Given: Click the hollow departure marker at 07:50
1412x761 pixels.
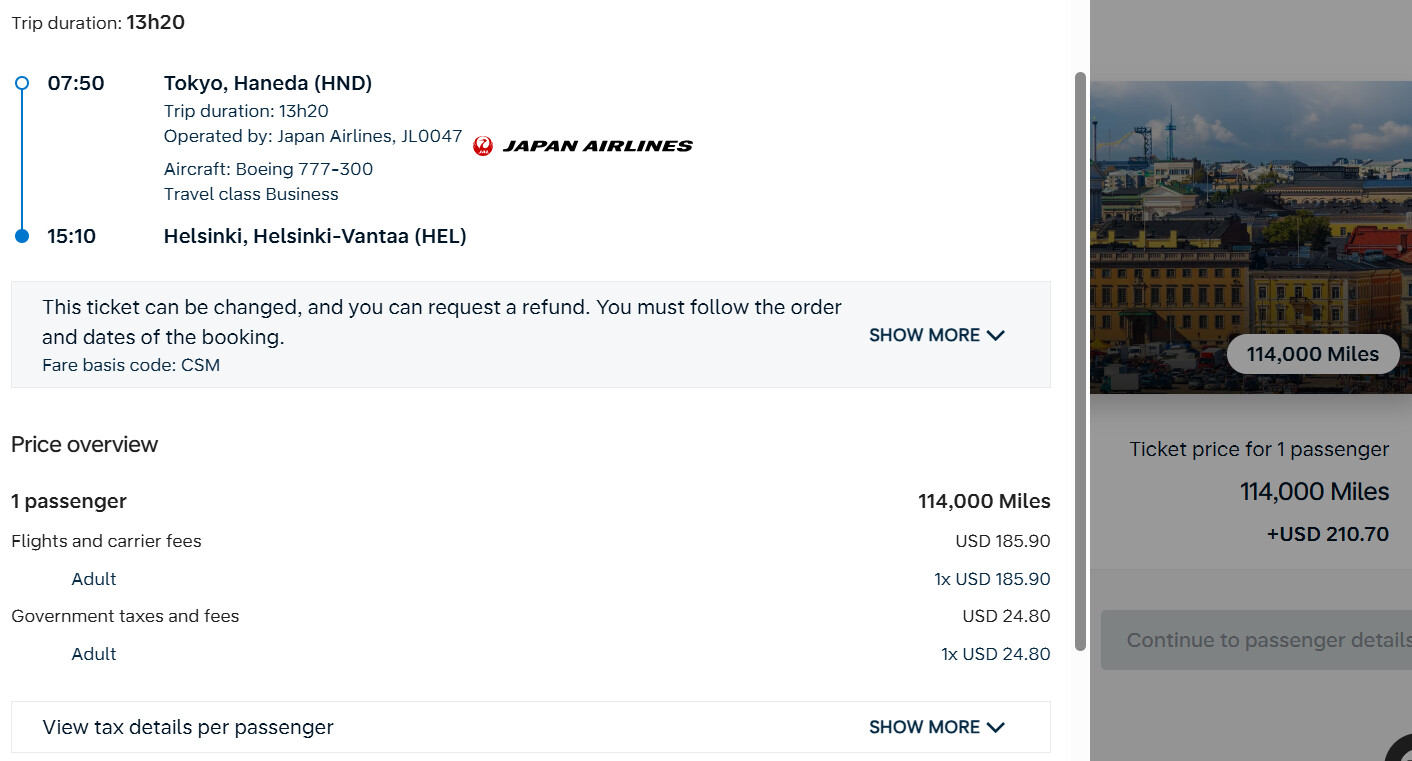Looking at the screenshot, I should (x=22, y=83).
